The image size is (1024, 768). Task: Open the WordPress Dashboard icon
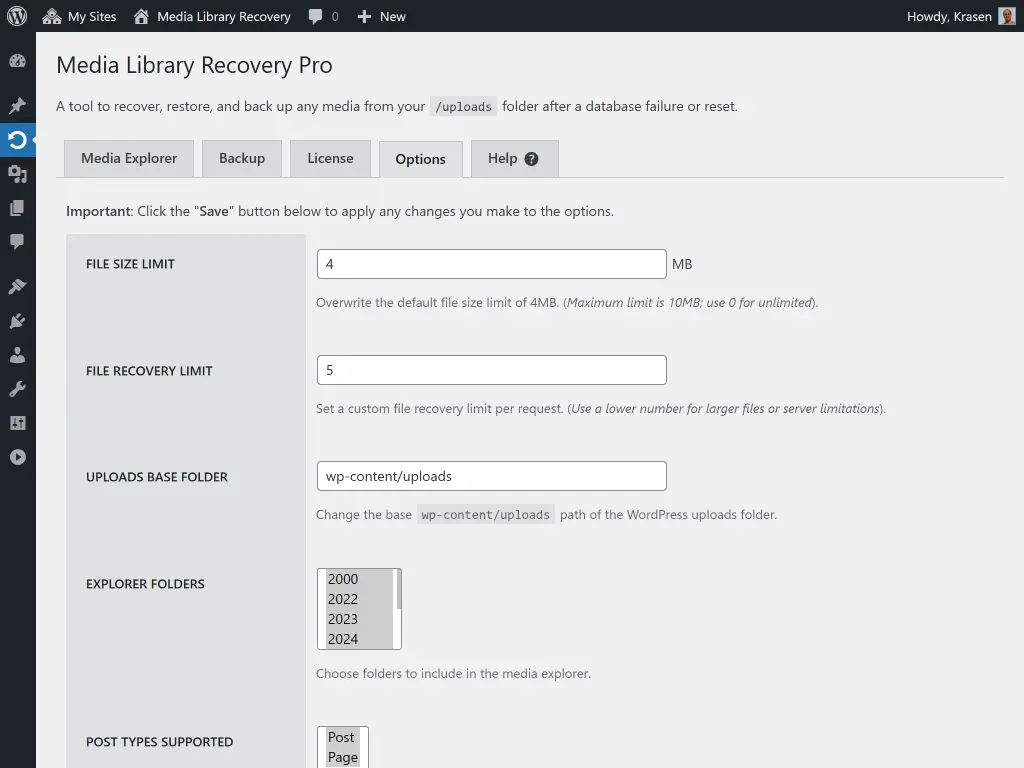(x=17, y=61)
